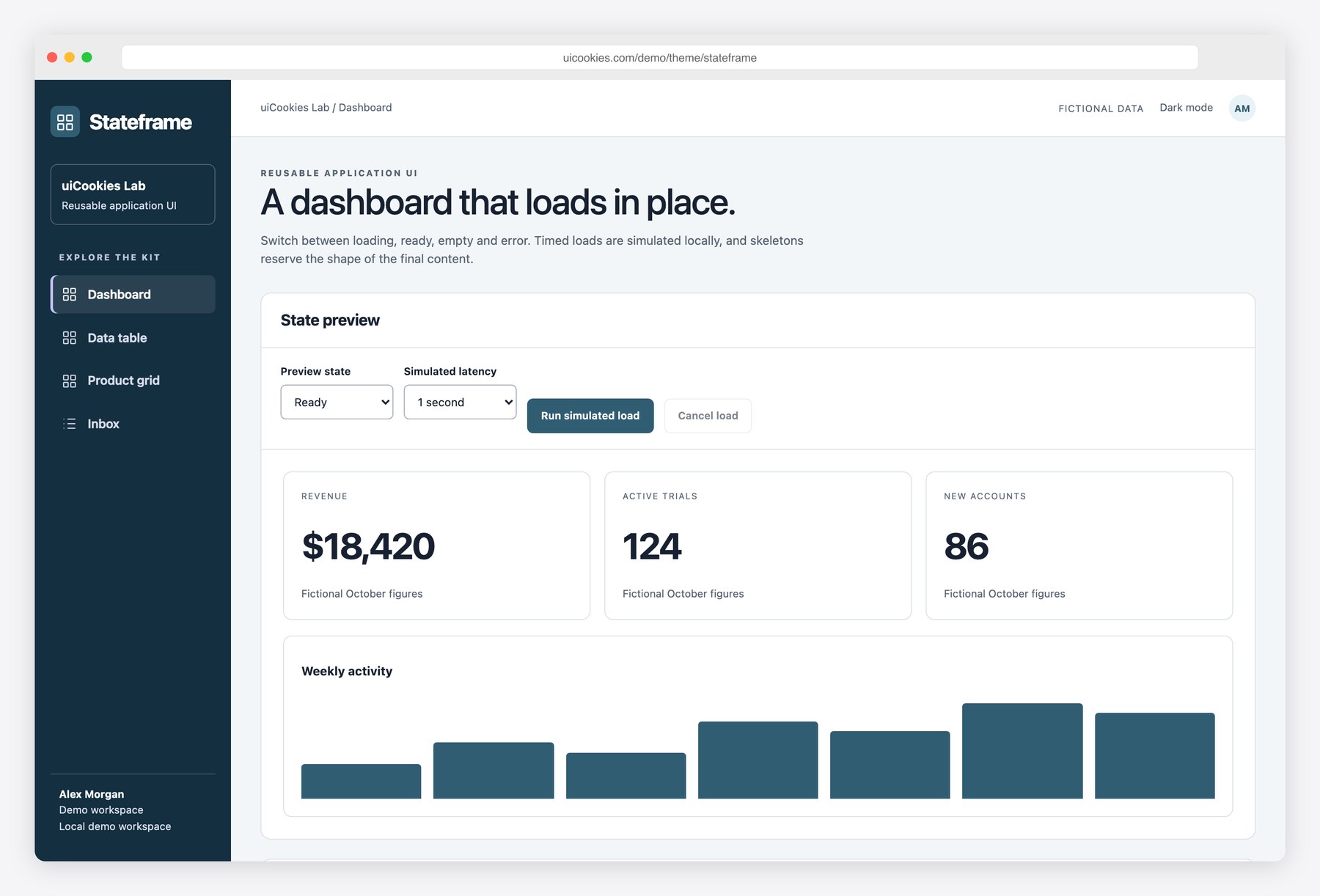Image resolution: width=1320 pixels, height=896 pixels.
Task: Click the shortest Weekly activity bar
Action: [361, 781]
